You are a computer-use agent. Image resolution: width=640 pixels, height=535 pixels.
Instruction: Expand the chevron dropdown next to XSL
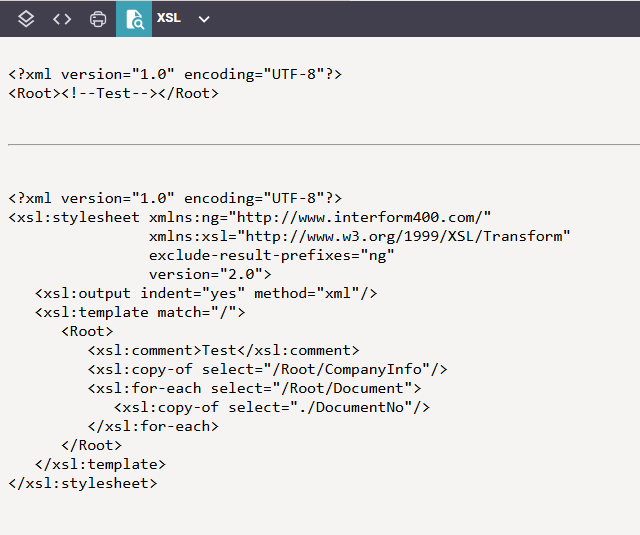(204, 19)
